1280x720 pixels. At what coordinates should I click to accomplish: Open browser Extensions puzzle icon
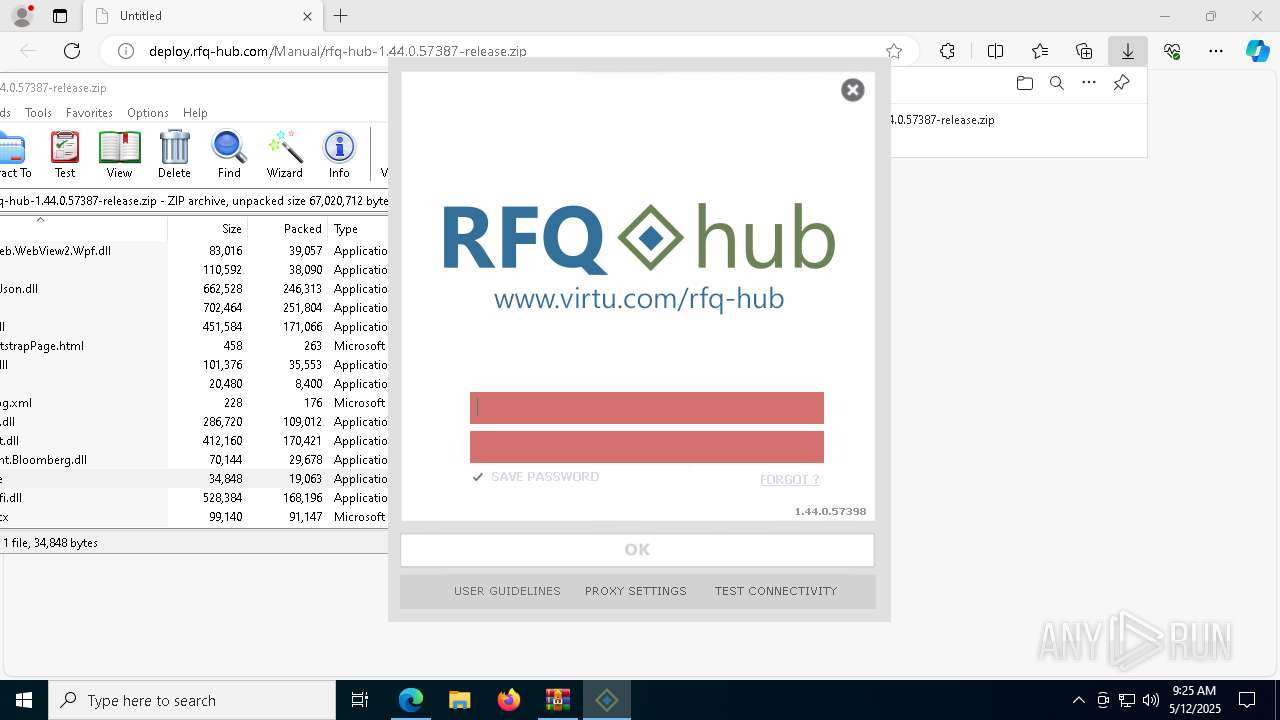tap(947, 51)
